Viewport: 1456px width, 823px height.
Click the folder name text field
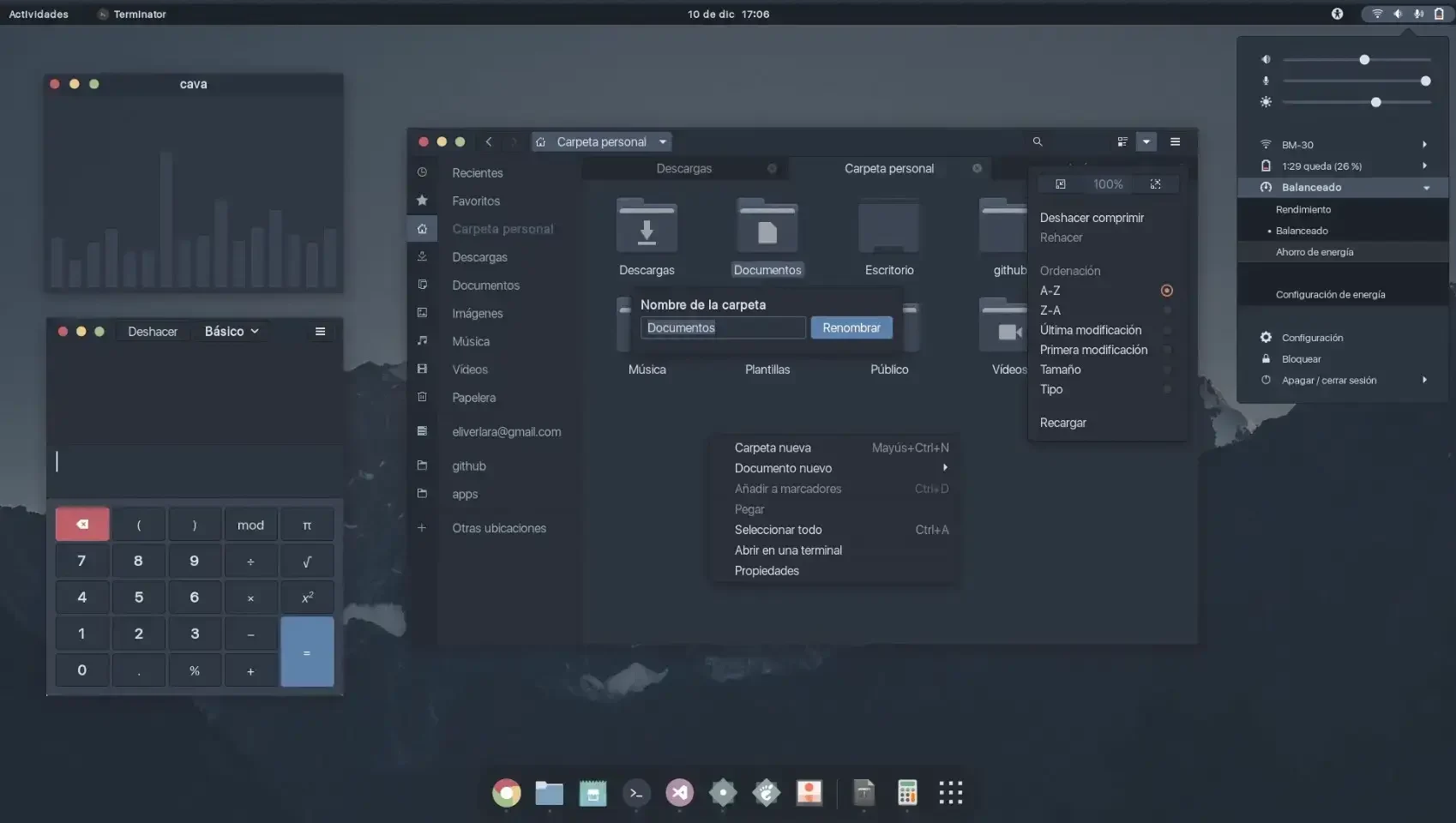point(722,327)
